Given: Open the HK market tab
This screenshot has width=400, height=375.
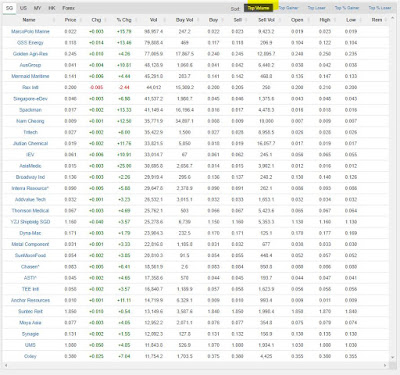Looking at the screenshot, I should [x=52, y=8].
